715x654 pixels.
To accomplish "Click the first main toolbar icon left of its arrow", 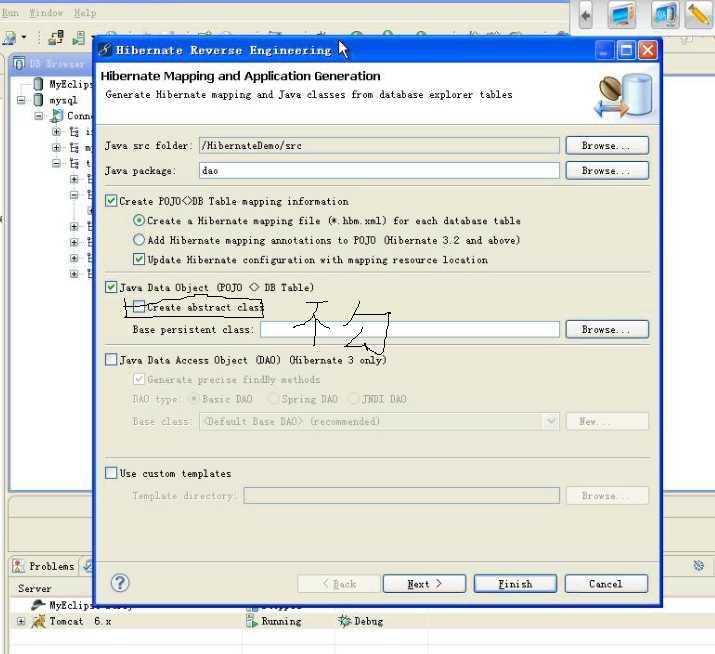I will click(x=9, y=37).
